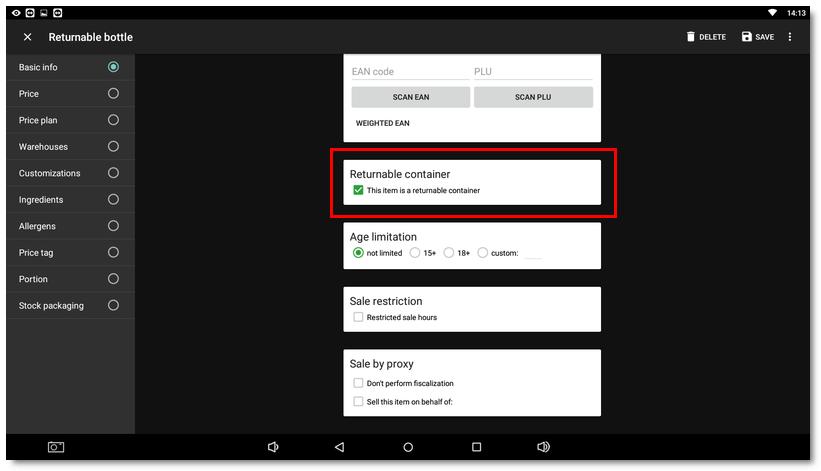Close the Returnable bottle editor with X
Image resolution: width=821 pixels, height=471 pixels.
28,37
